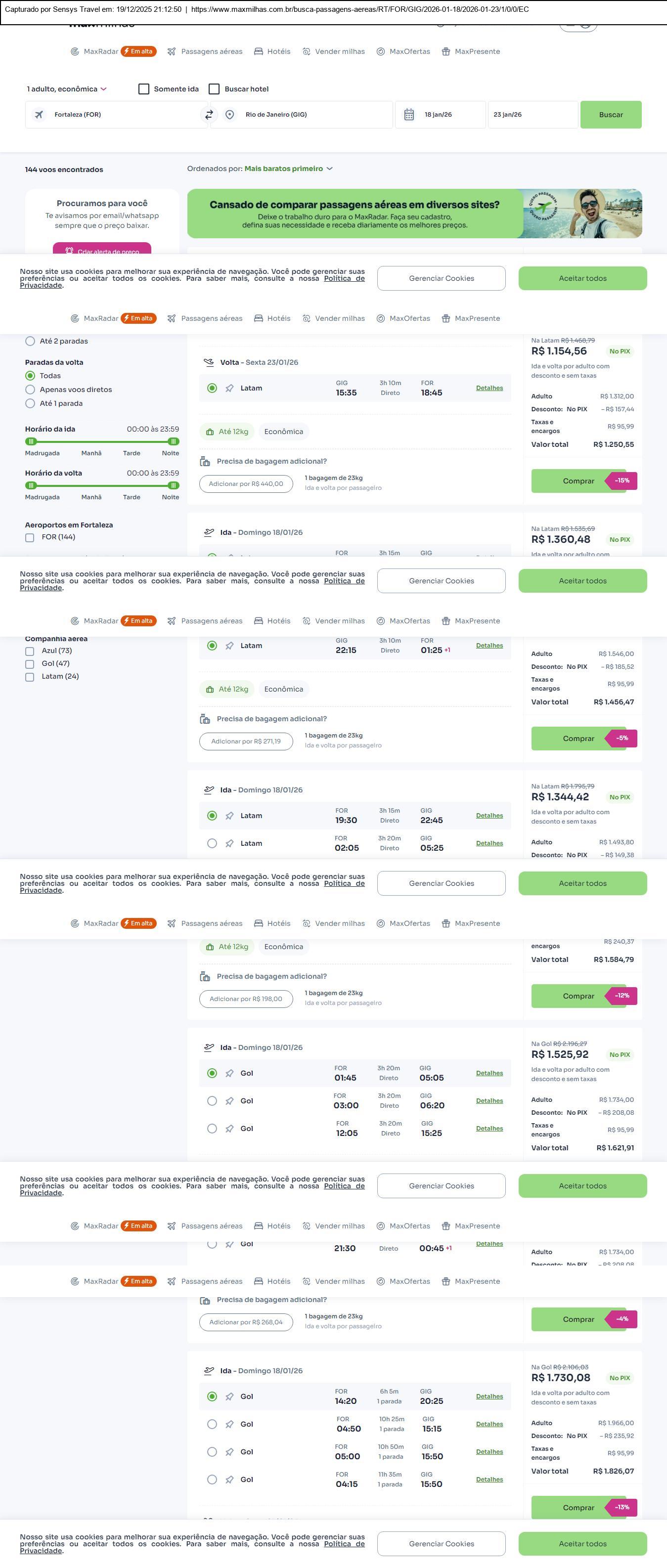Expand the Mais baratos primeiro sort dropdown
This screenshot has height=1568, width=667.
pos(288,169)
